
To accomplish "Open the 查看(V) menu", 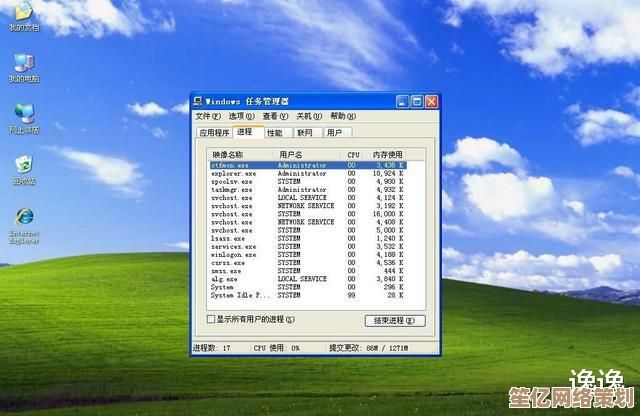I will [275, 116].
